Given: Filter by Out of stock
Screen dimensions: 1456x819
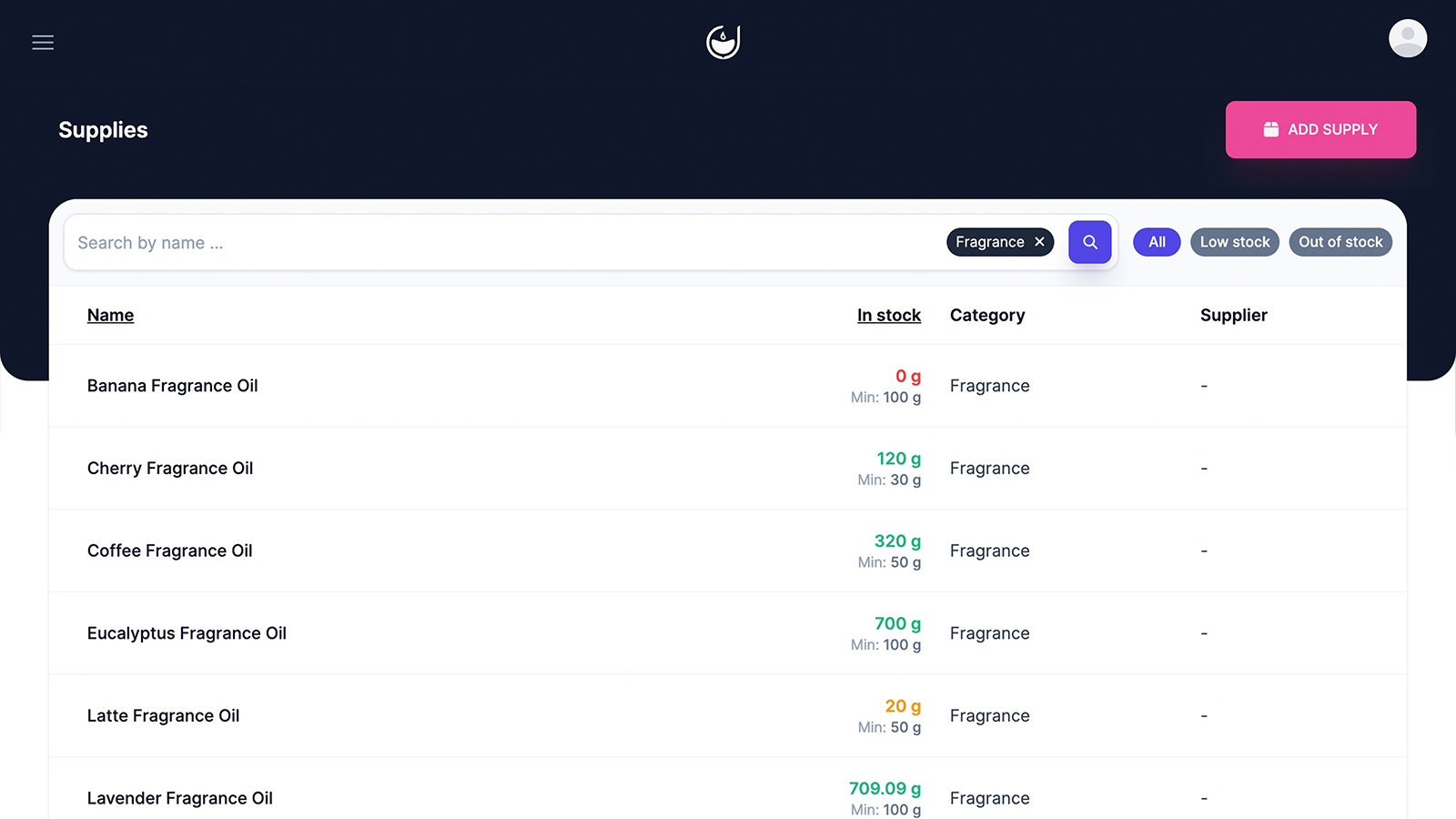Looking at the screenshot, I should click(x=1340, y=242).
